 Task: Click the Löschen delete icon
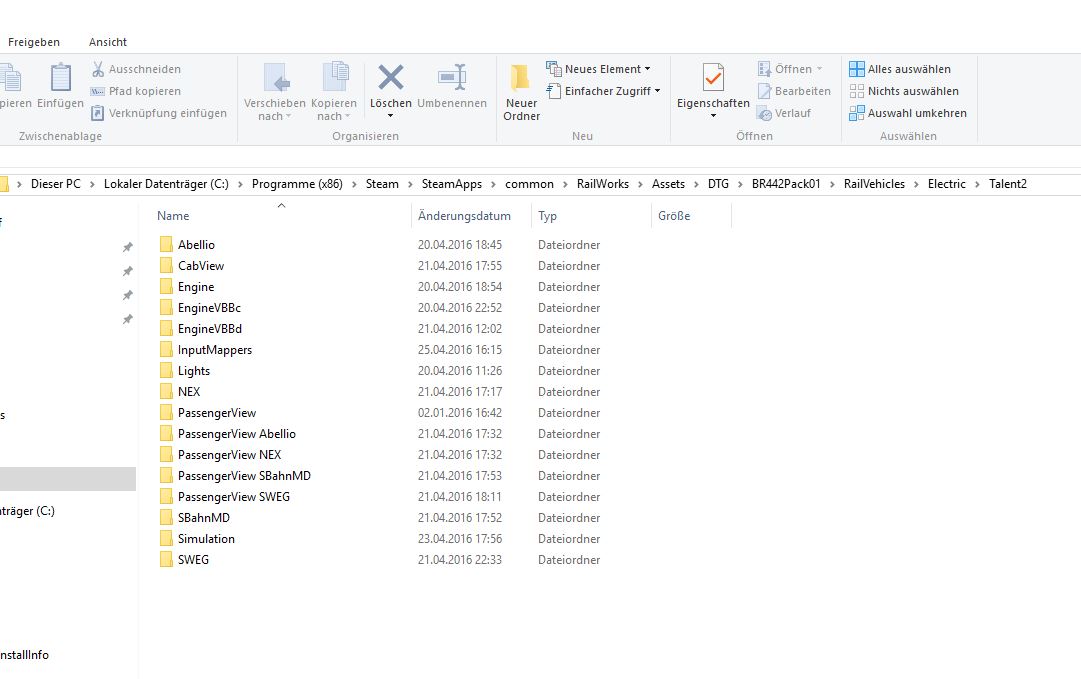point(390,78)
